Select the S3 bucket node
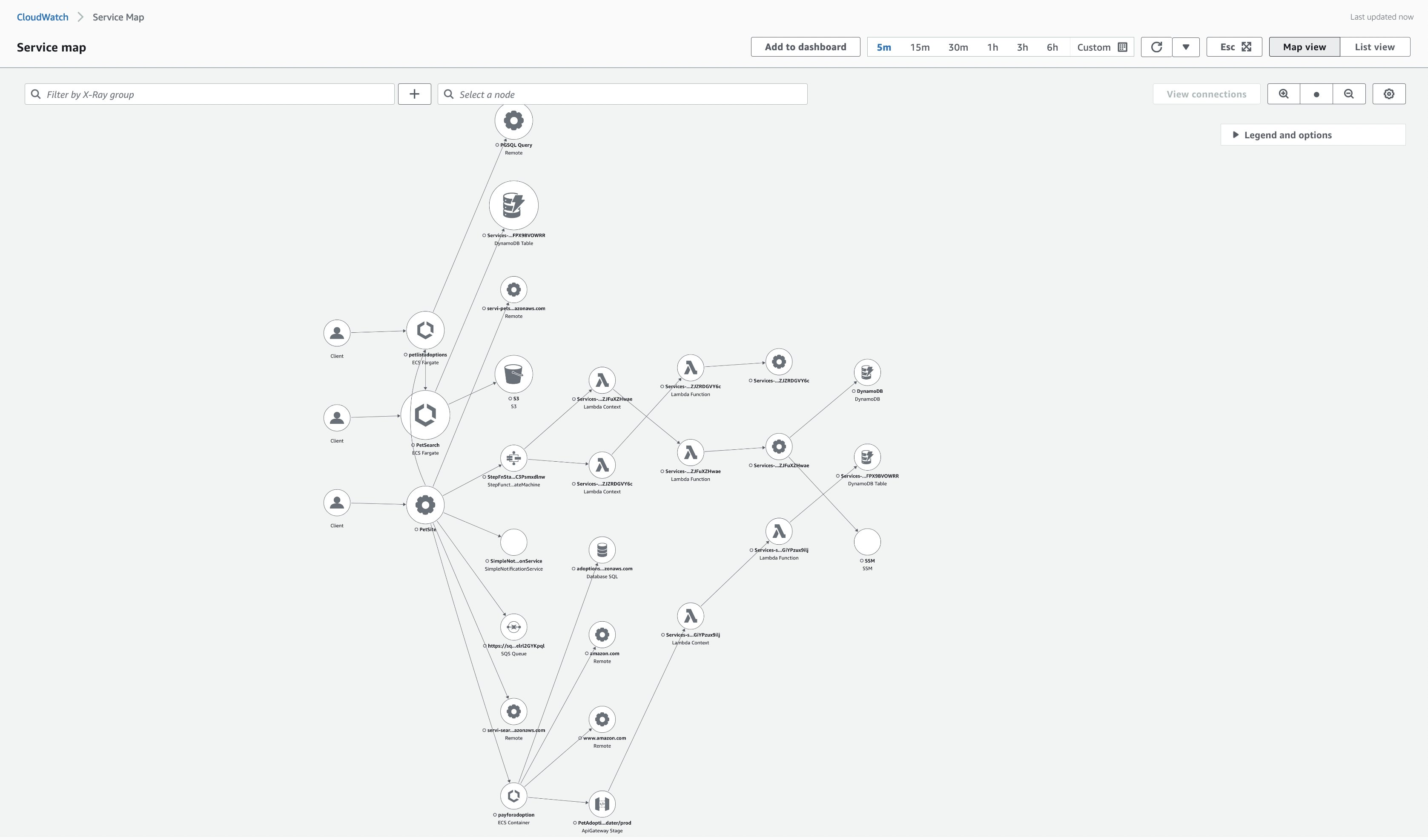The height and width of the screenshot is (840, 1428). [513, 374]
